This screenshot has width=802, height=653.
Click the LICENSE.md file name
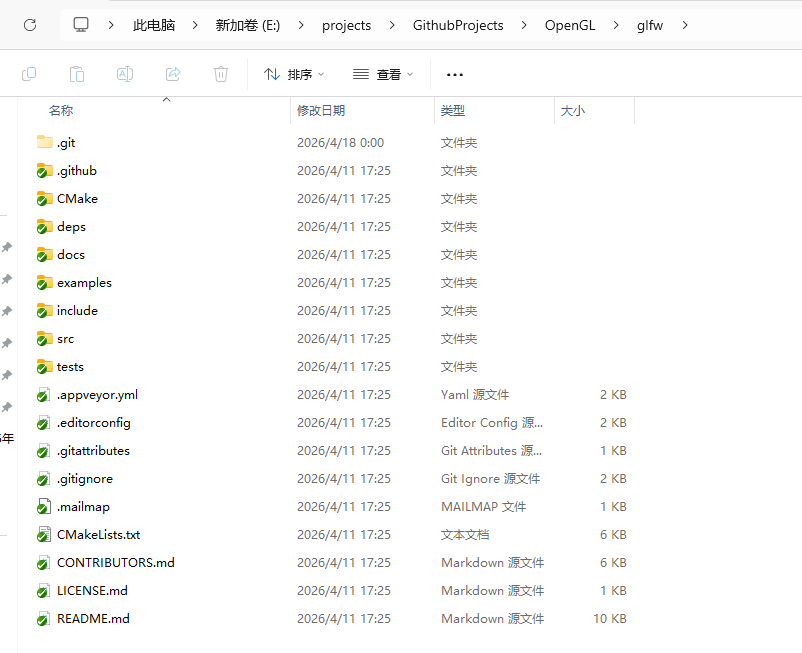click(92, 591)
